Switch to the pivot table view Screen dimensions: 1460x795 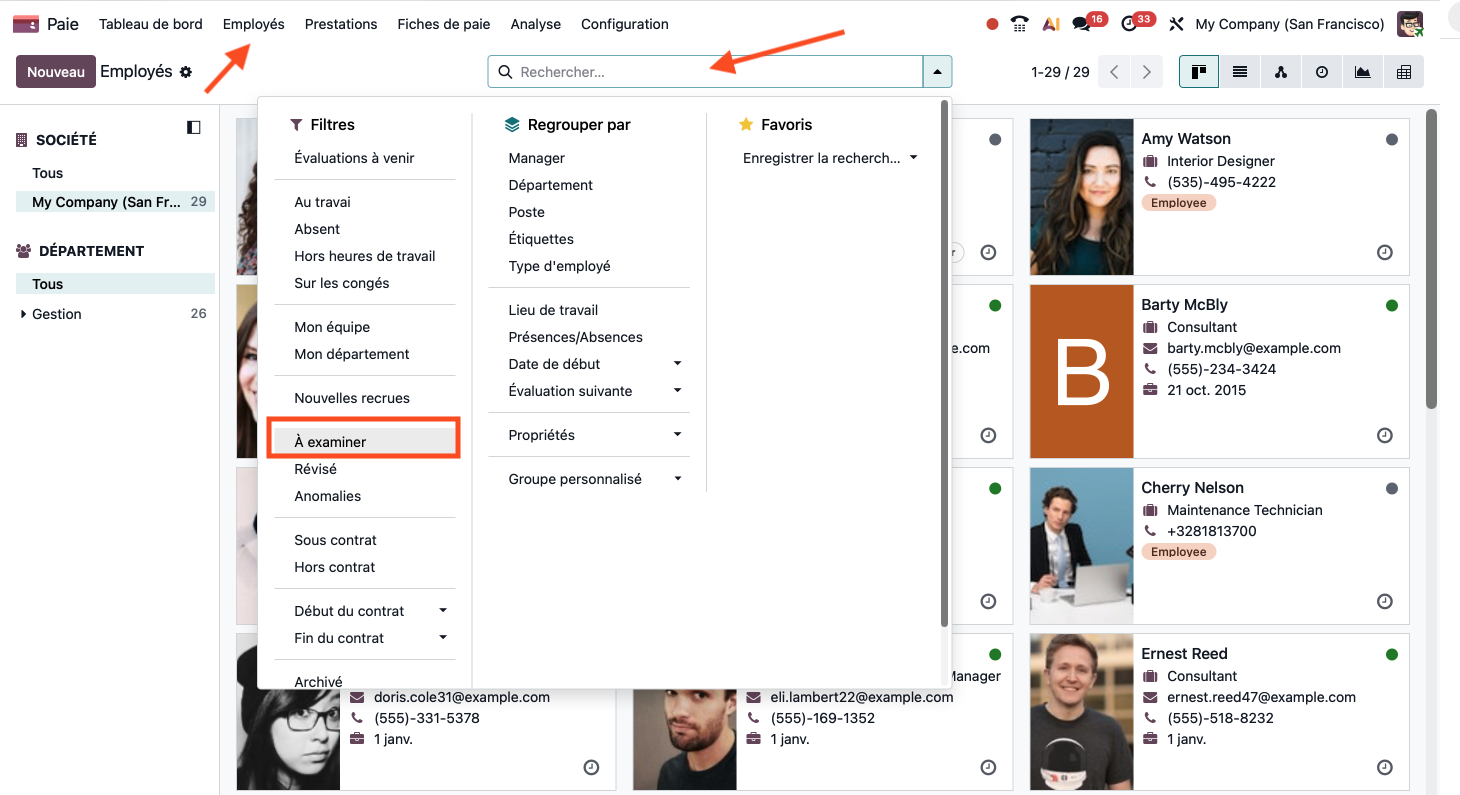coord(1403,72)
